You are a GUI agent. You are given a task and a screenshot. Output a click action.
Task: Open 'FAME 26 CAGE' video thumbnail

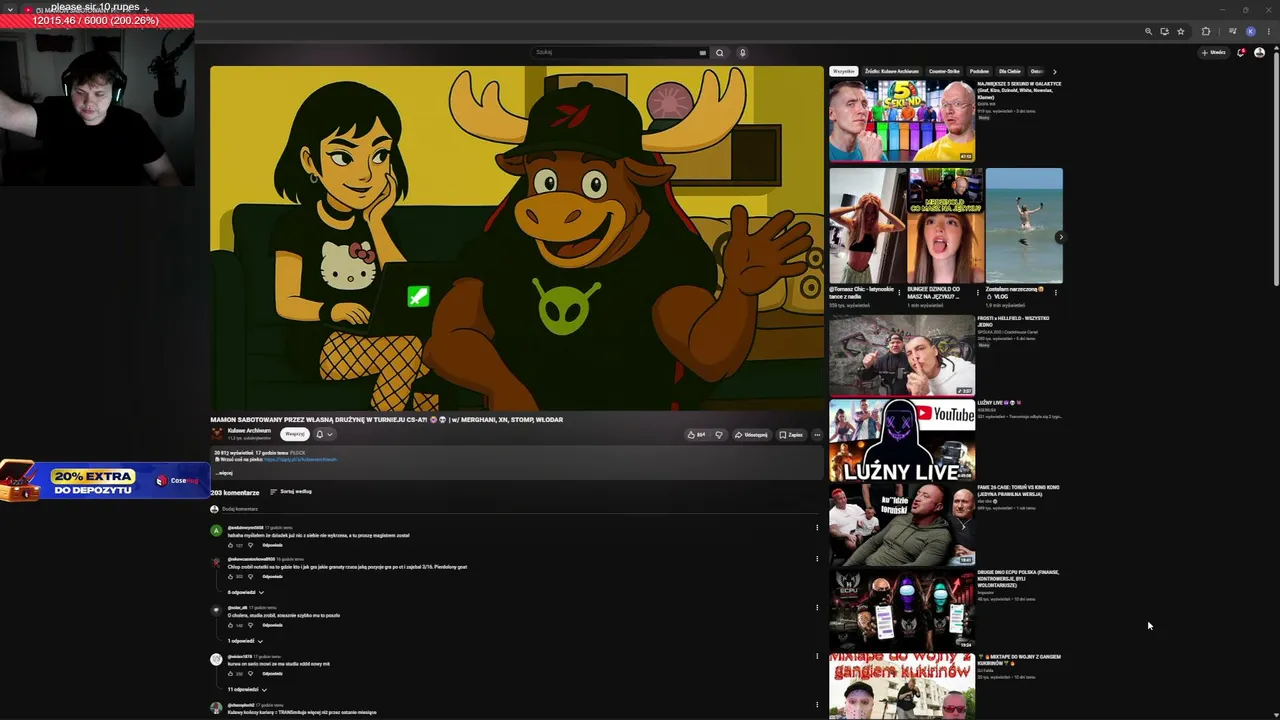click(x=902, y=525)
